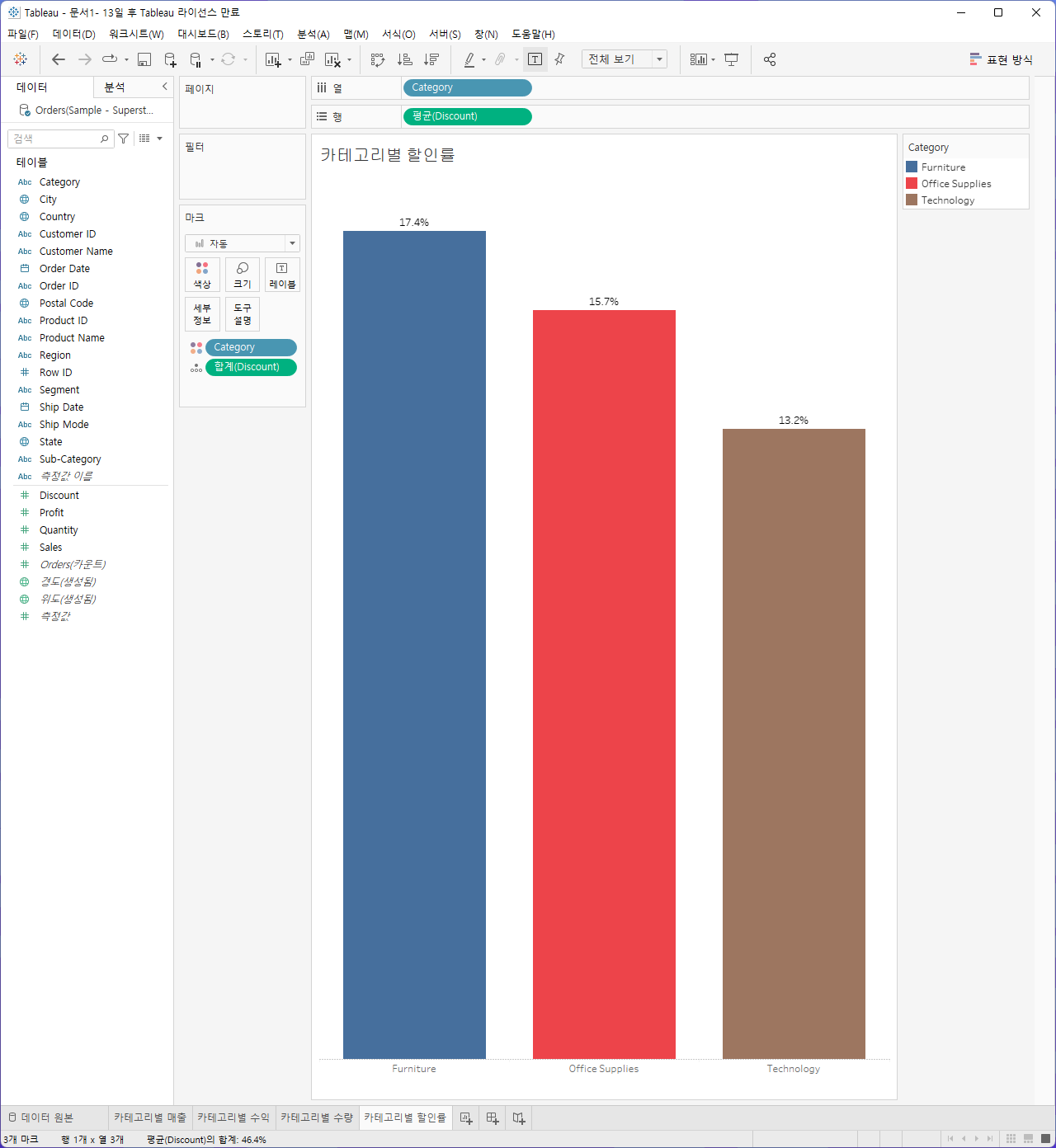
Task: Click the color (색상) marks card button
Action: click(202, 275)
